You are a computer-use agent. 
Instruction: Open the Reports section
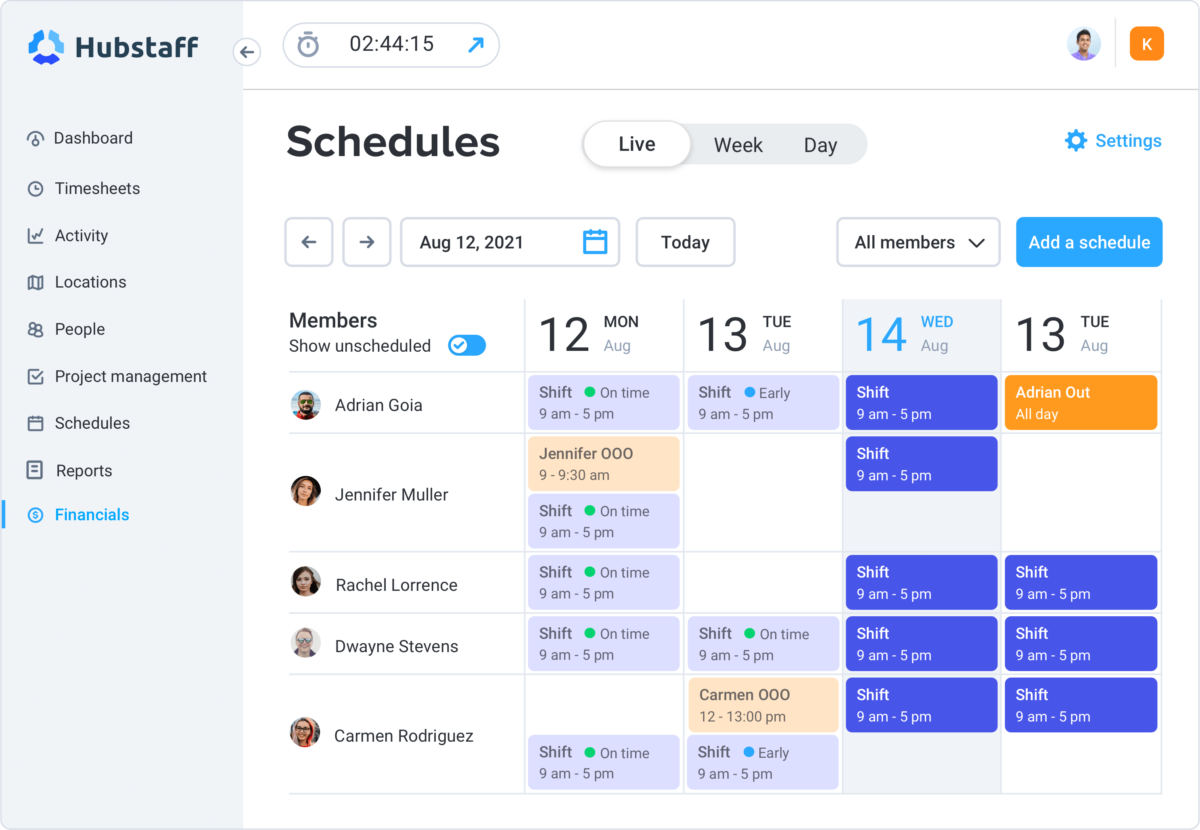click(x=83, y=470)
